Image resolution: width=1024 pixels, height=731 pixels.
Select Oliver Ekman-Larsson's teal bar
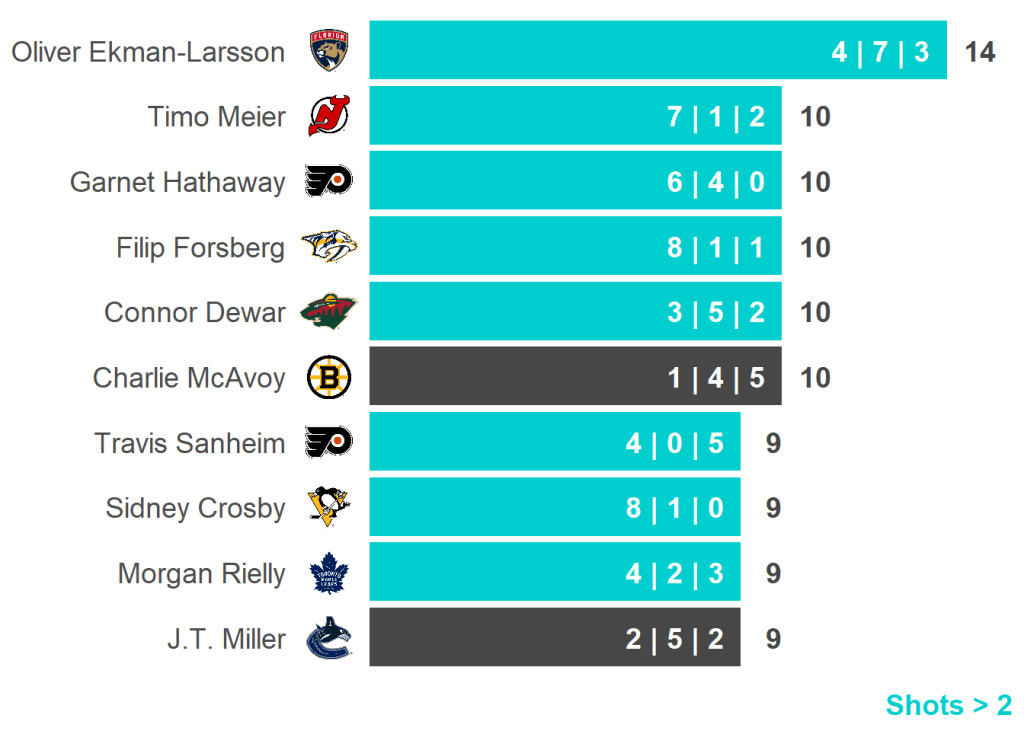coord(600,50)
